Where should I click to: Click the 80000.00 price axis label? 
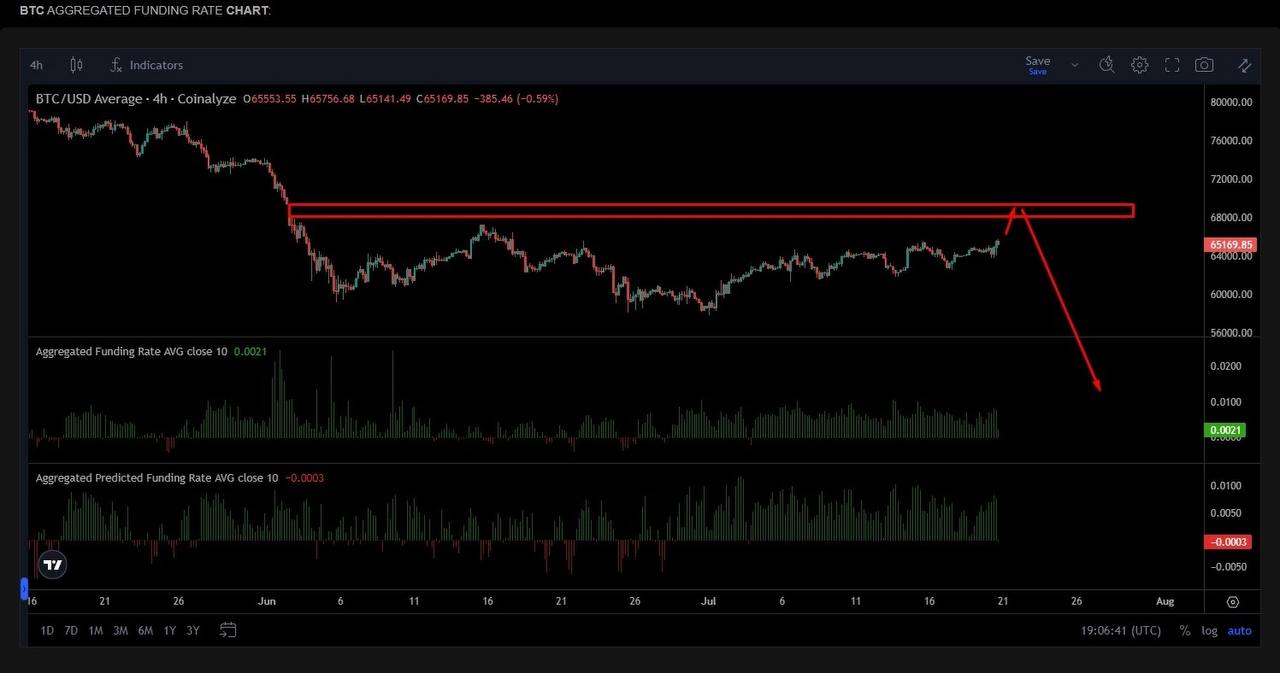1231,102
